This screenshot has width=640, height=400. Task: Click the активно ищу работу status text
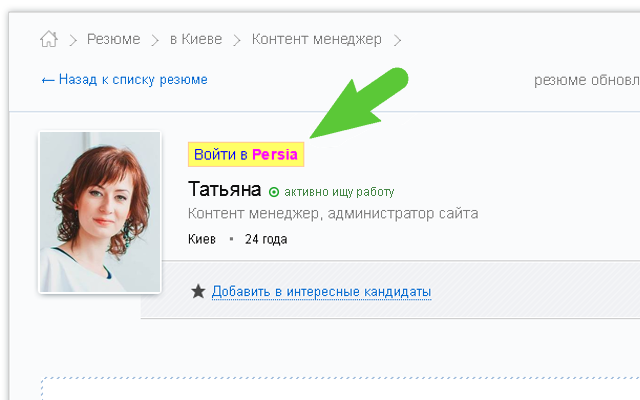point(339,192)
